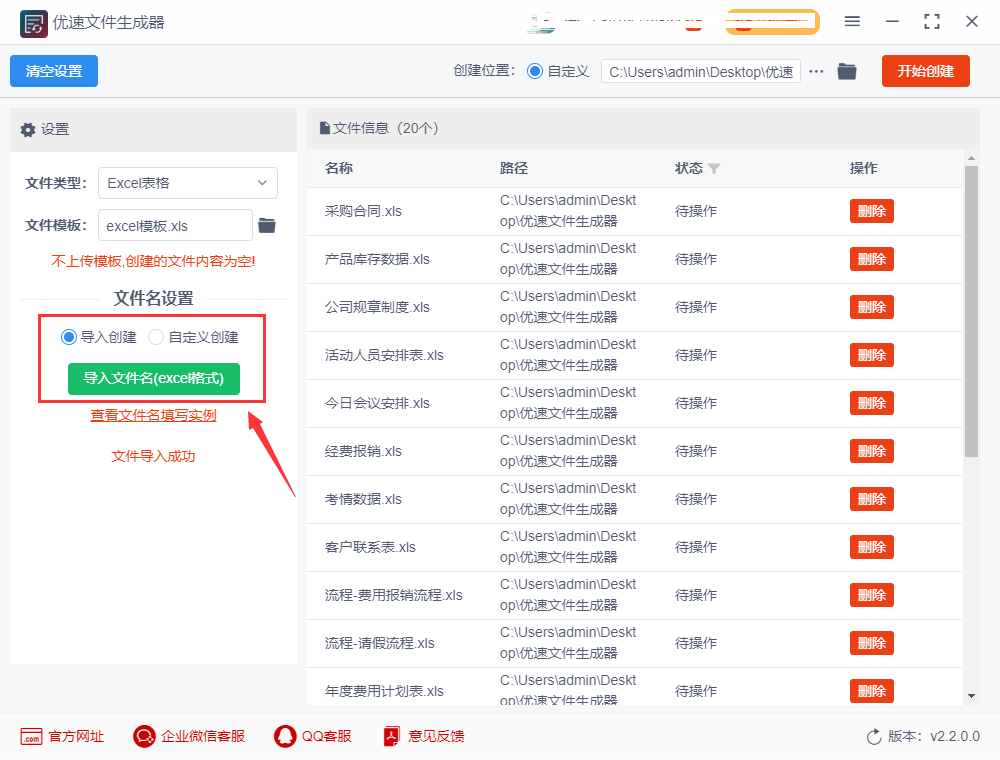Click the file list scrollbar thumb
The width and height of the screenshot is (1000, 760).
coord(971,312)
